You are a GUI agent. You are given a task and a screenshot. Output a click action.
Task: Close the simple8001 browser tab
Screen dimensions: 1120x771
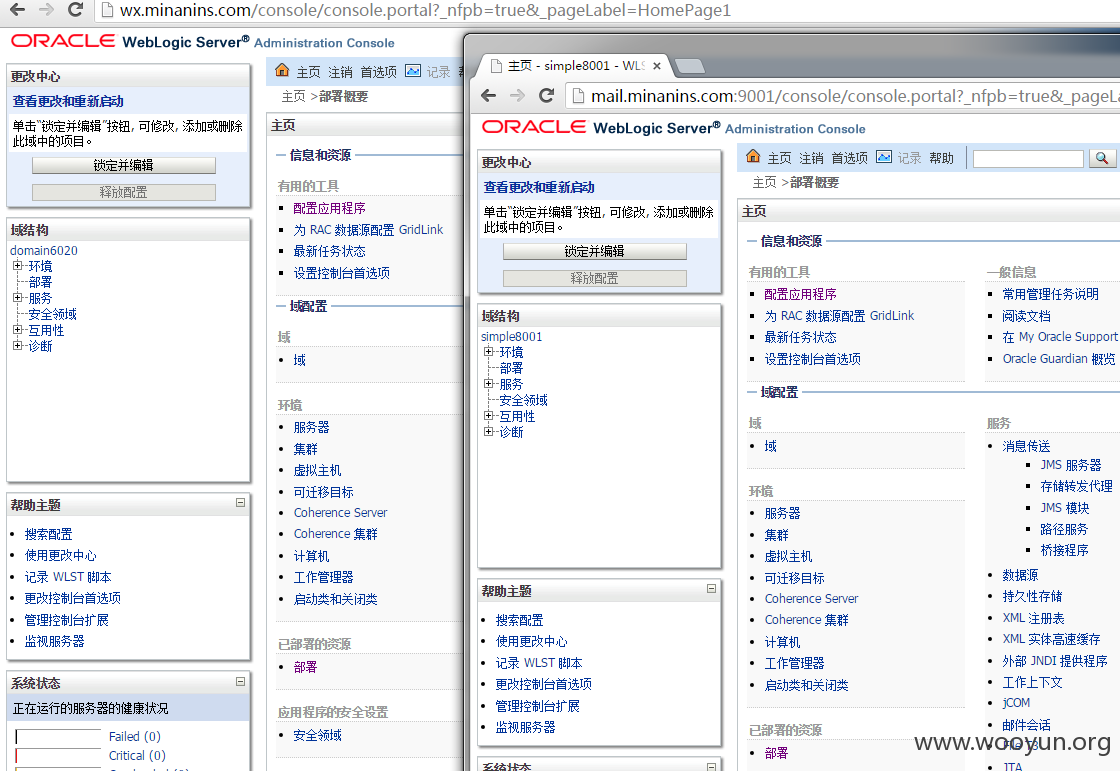[656, 66]
